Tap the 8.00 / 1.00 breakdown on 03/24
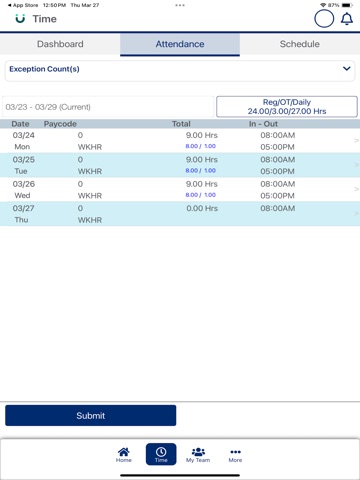Viewport: 360px width, 480px height. (201, 146)
